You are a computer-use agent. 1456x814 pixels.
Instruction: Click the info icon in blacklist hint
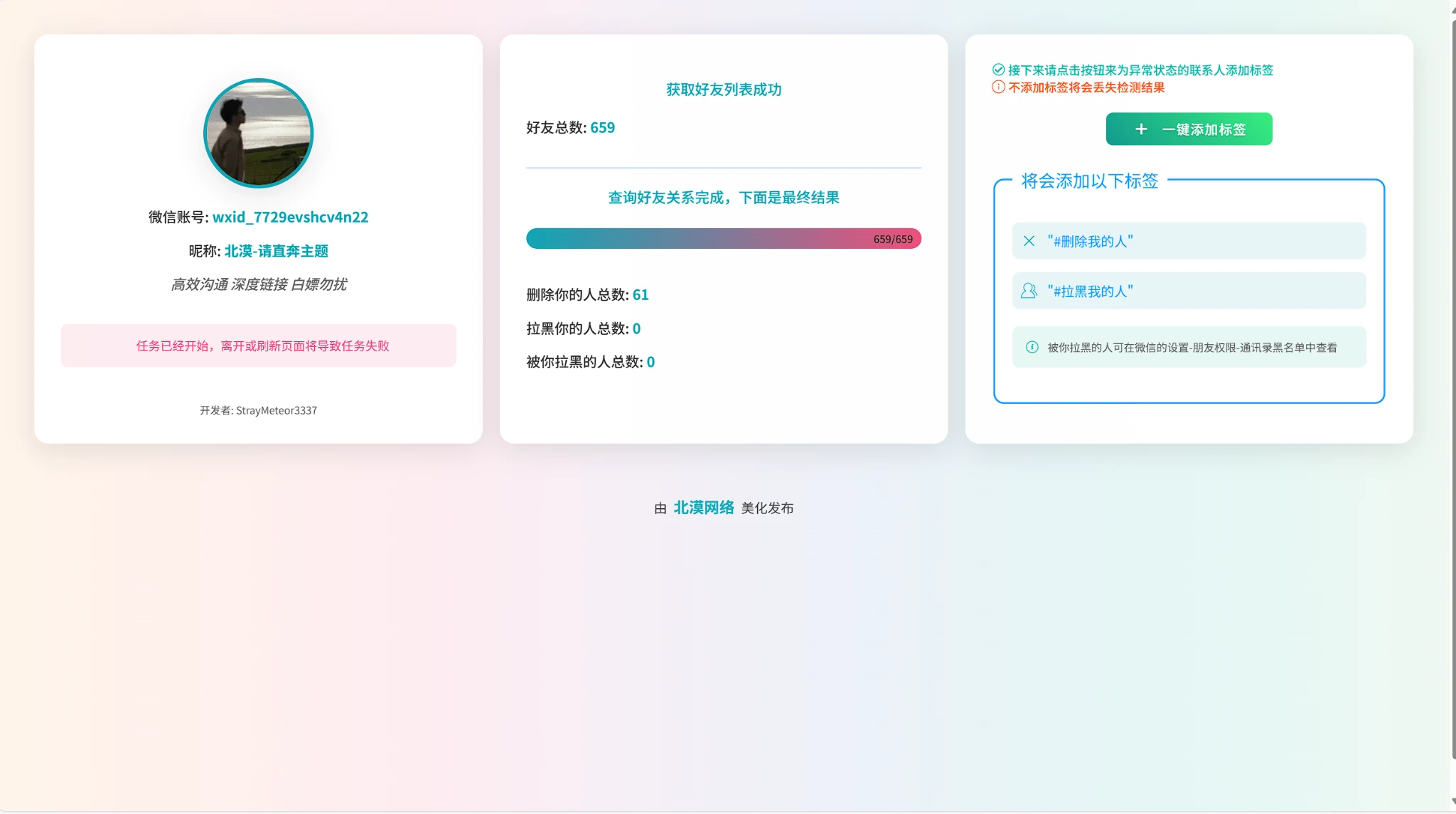(x=1032, y=347)
